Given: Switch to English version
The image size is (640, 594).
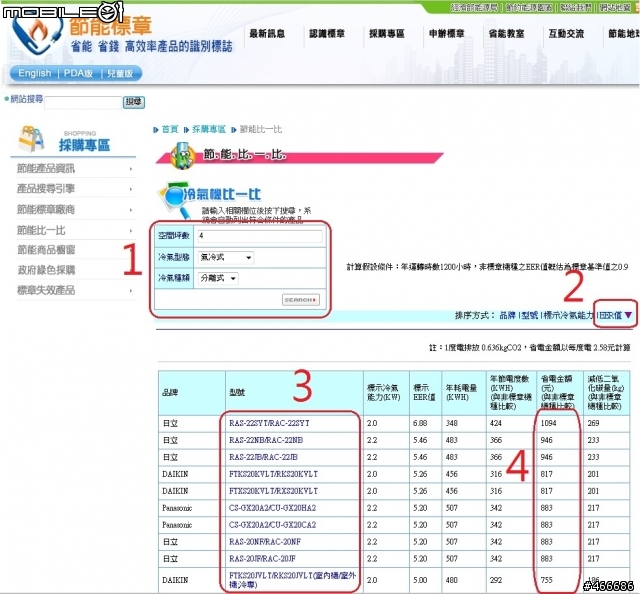Looking at the screenshot, I should click(35, 73).
